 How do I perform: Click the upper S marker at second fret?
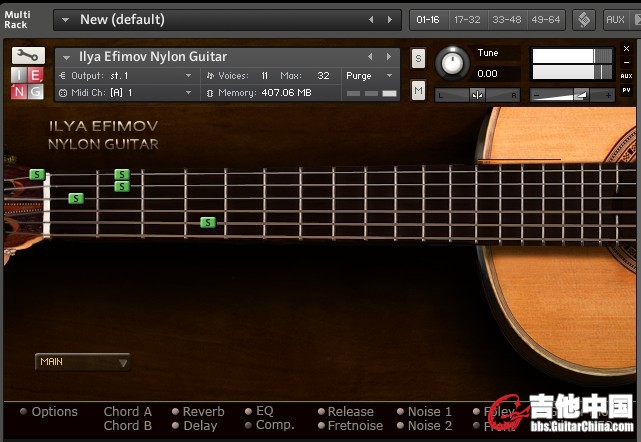coord(122,175)
